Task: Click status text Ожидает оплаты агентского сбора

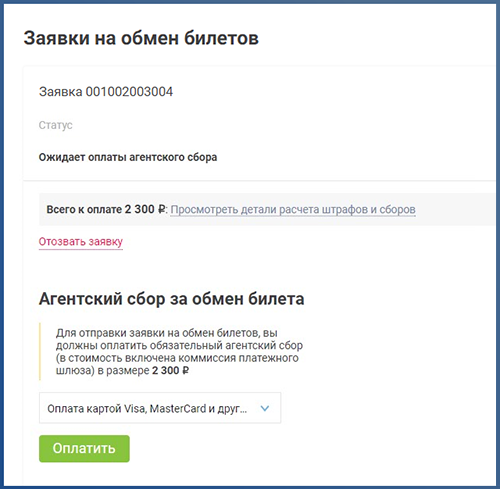Action: point(128,157)
